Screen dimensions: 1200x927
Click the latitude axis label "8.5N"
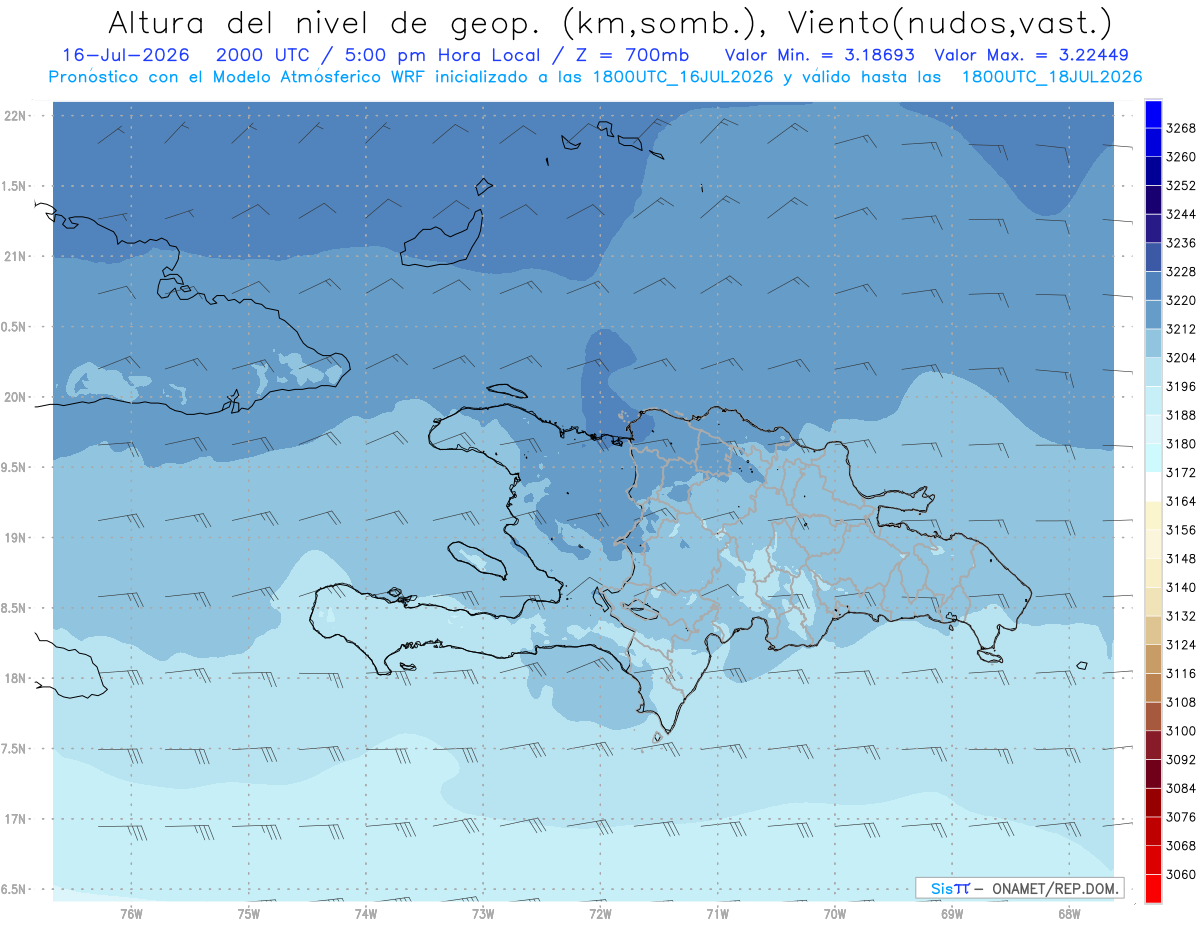[15, 608]
